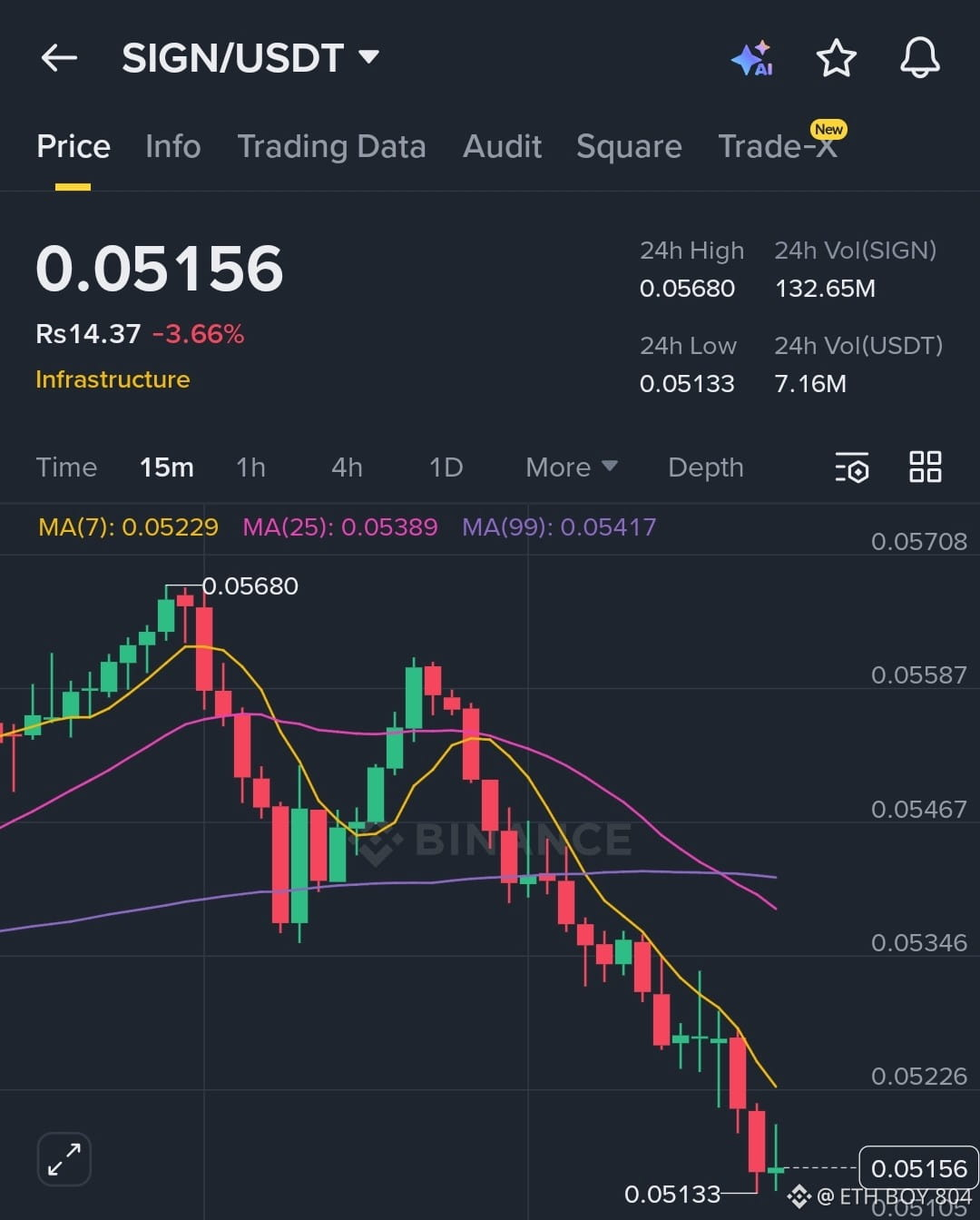Tap the MA(7) indicator label
Screen dimensions: 980x1220
tap(128, 526)
